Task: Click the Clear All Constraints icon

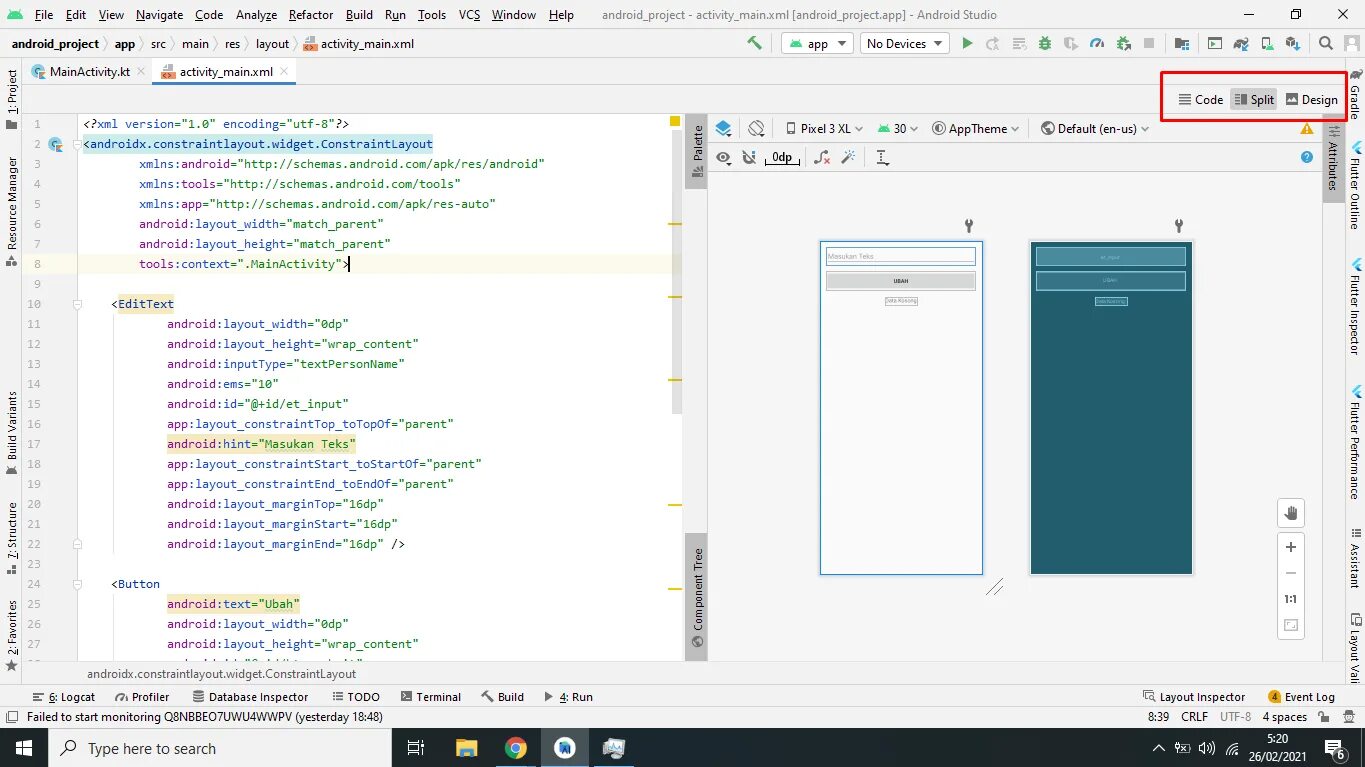Action: tap(821, 158)
